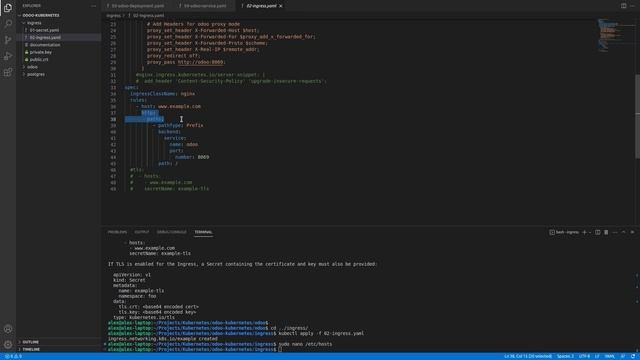Viewport: 640px width, 360px height.
Task: Change file encoding UTF-8
Action: point(584,356)
